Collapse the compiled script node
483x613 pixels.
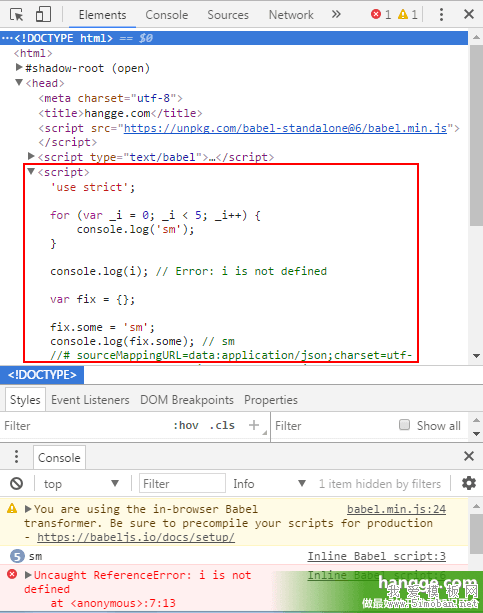coord(31,171)
